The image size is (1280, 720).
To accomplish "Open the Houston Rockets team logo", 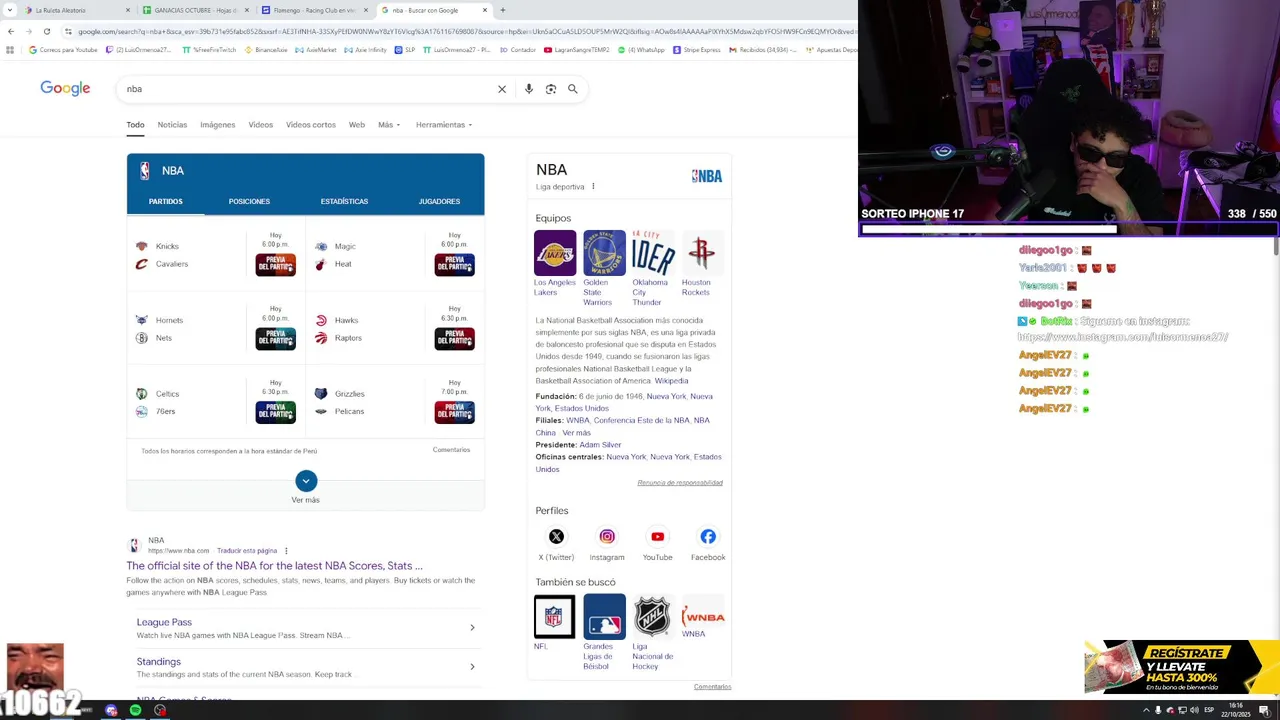I will click(702, 253).
